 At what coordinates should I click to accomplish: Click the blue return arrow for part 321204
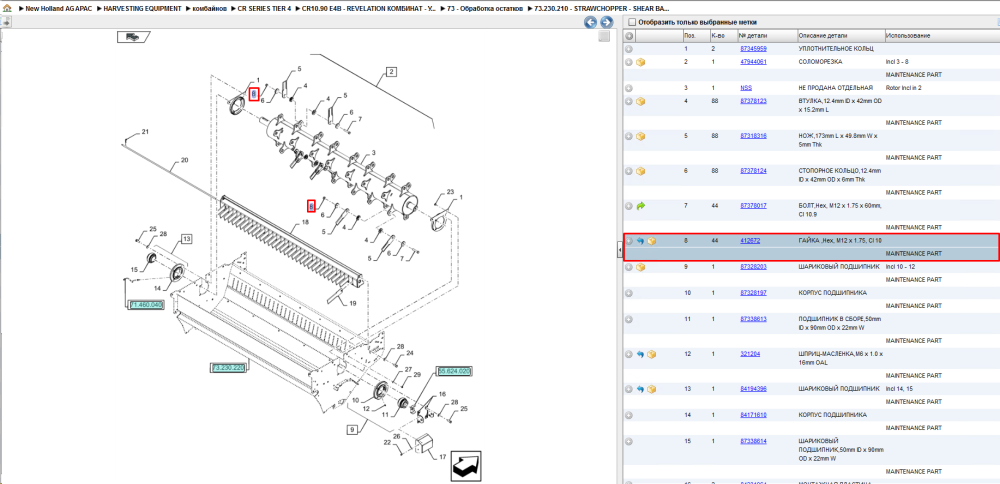(640, 354)
